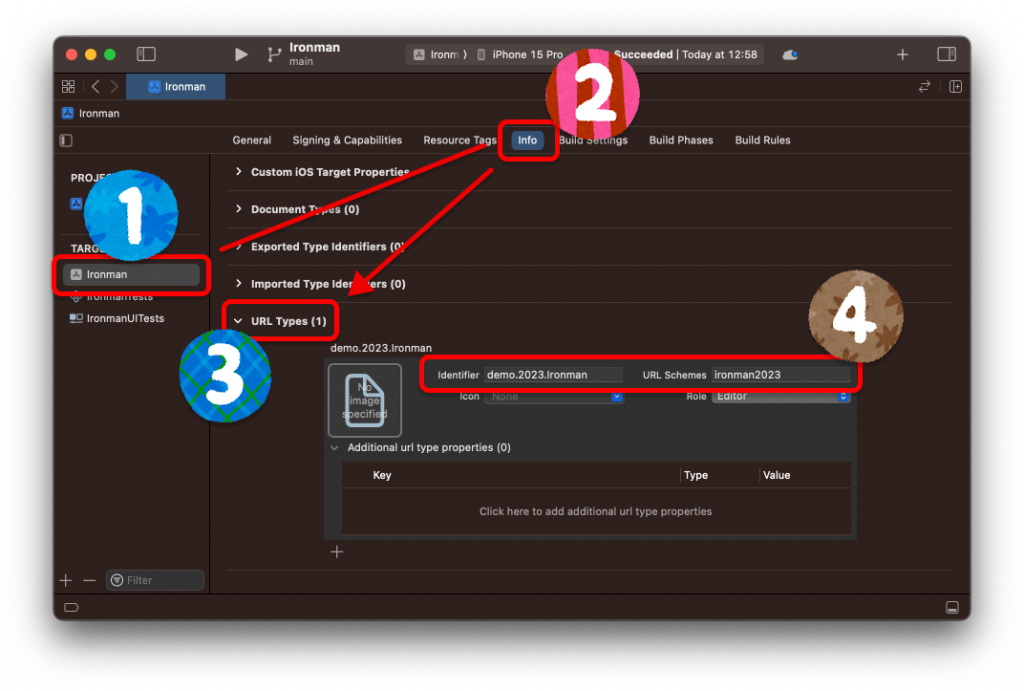
Task: Open the related items grid icon
Action: [x=68, y=86]
